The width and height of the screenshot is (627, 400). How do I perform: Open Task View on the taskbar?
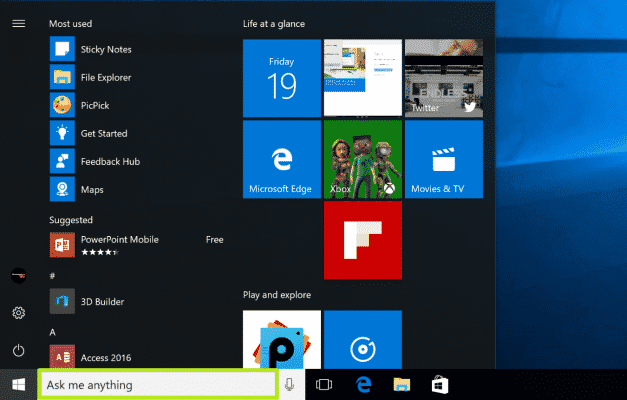coord(323,385)
